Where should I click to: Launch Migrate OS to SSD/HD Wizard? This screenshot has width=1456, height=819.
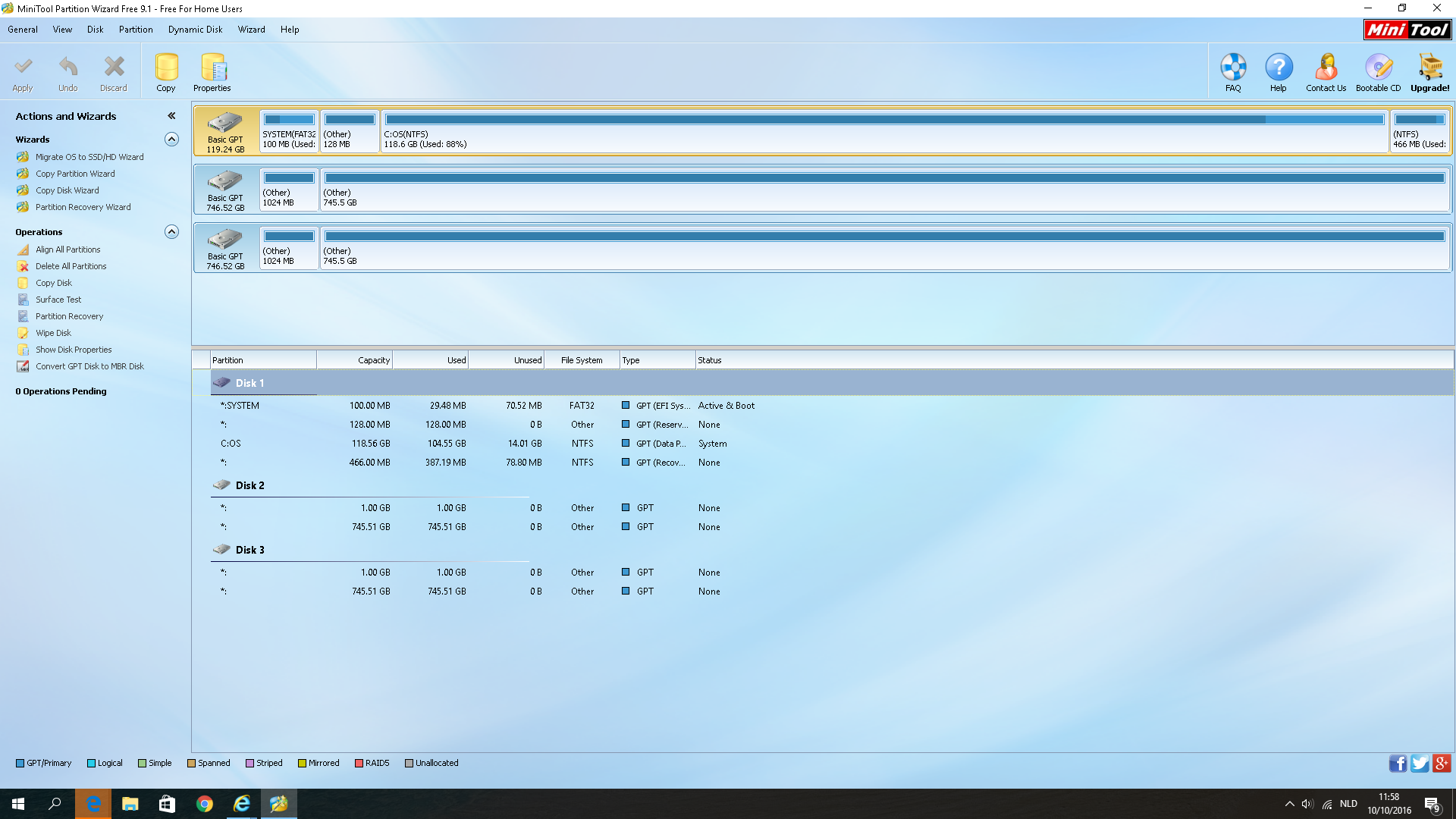(x=89, y=157)
